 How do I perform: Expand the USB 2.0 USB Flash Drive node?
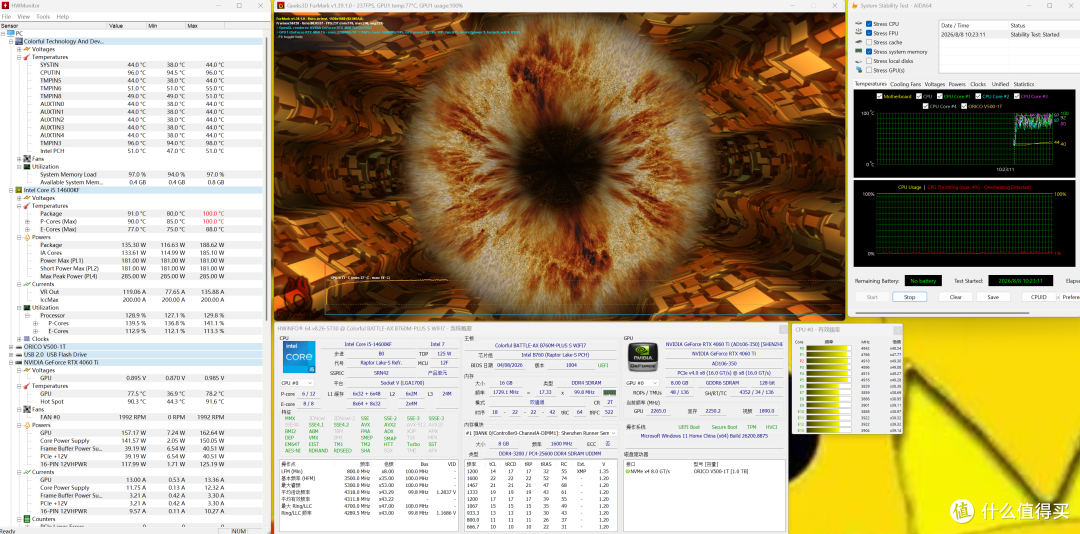(x=11, y=354)
